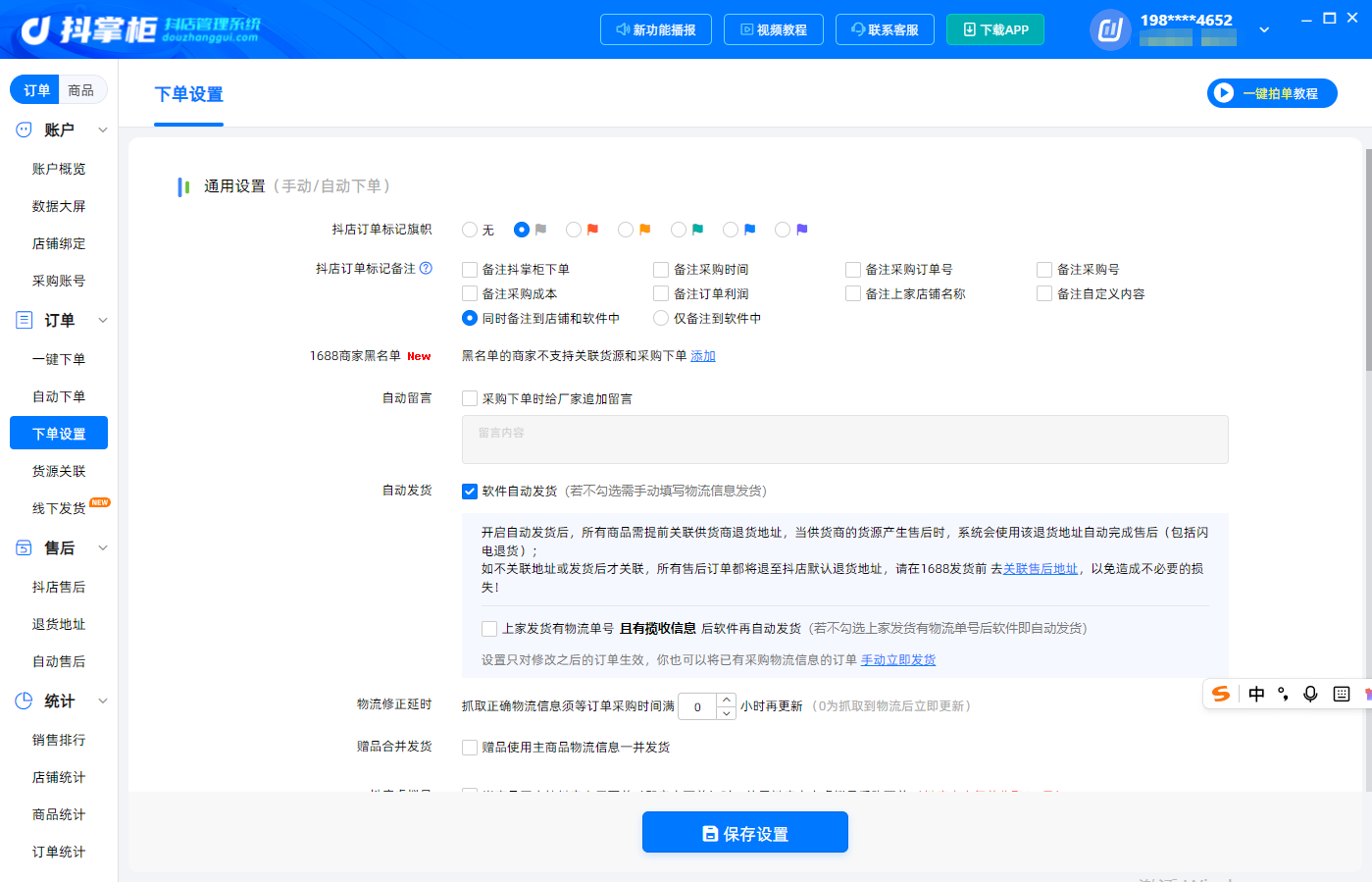1372x882 pixels.
Task: Click the 账户 section icon in sidebar
Action: click(x=24, y=130)
